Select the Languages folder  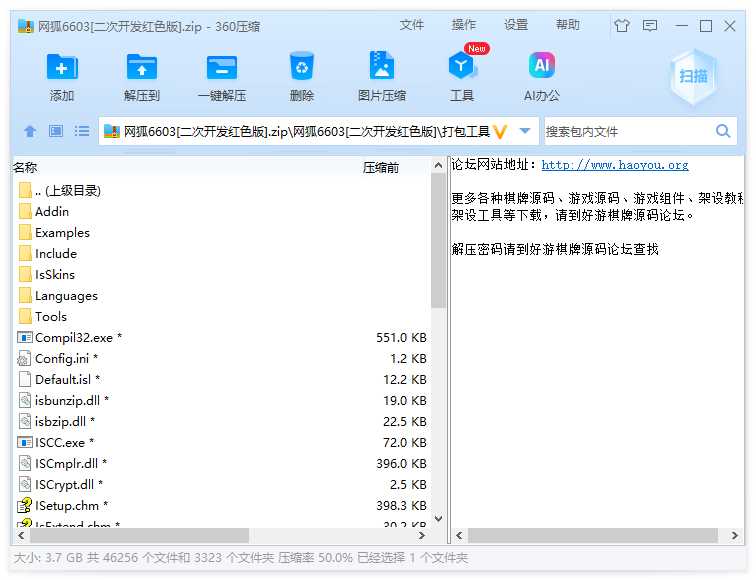tap(66, 296)
